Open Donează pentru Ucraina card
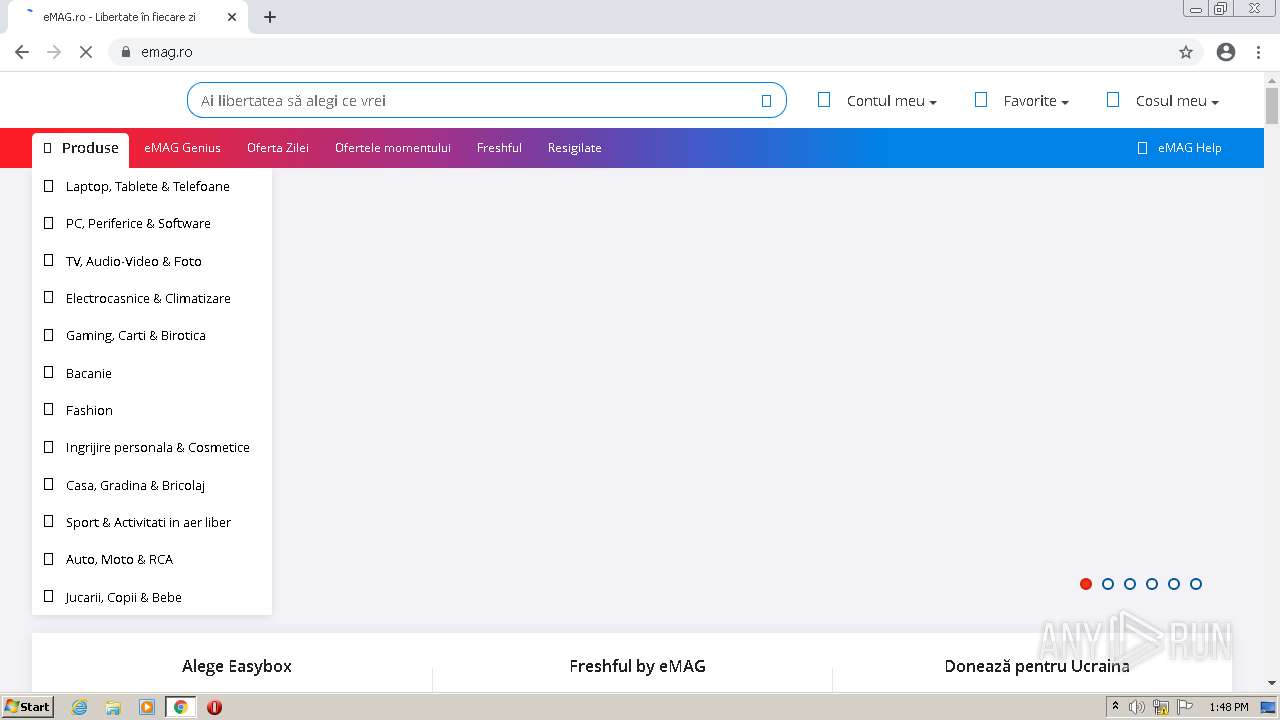This screenshot has width=1280, height=720. point(1037,666)
